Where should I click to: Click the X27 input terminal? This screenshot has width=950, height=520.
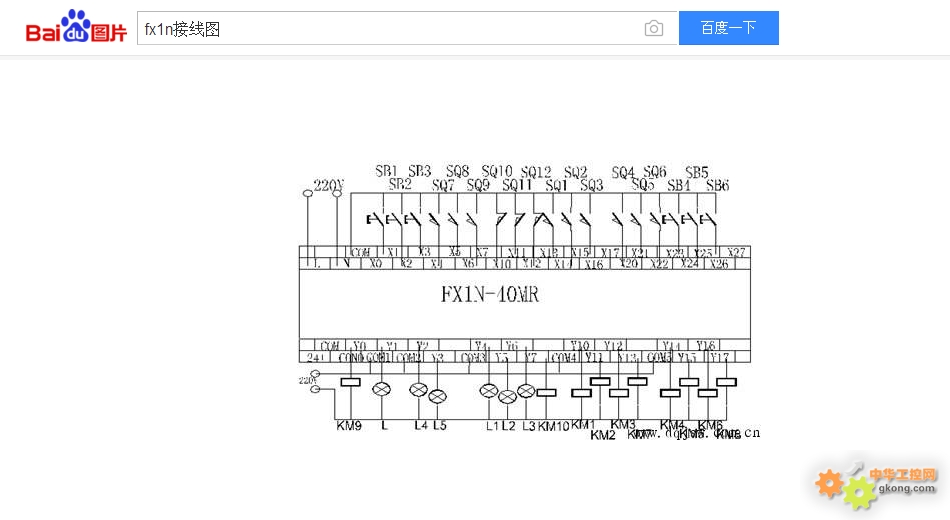tap(737, 252)
